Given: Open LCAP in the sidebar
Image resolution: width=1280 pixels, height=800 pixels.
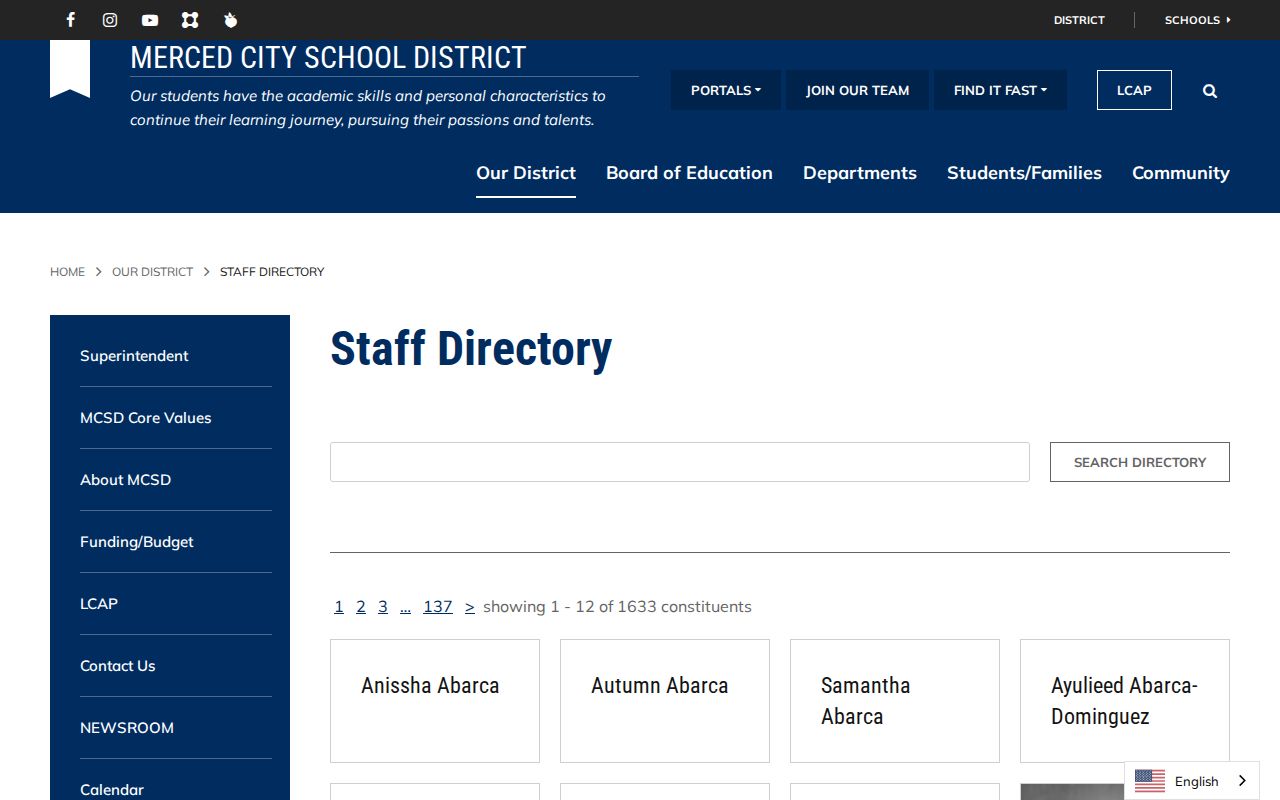Looking at the screenshot, I should 99,604.
